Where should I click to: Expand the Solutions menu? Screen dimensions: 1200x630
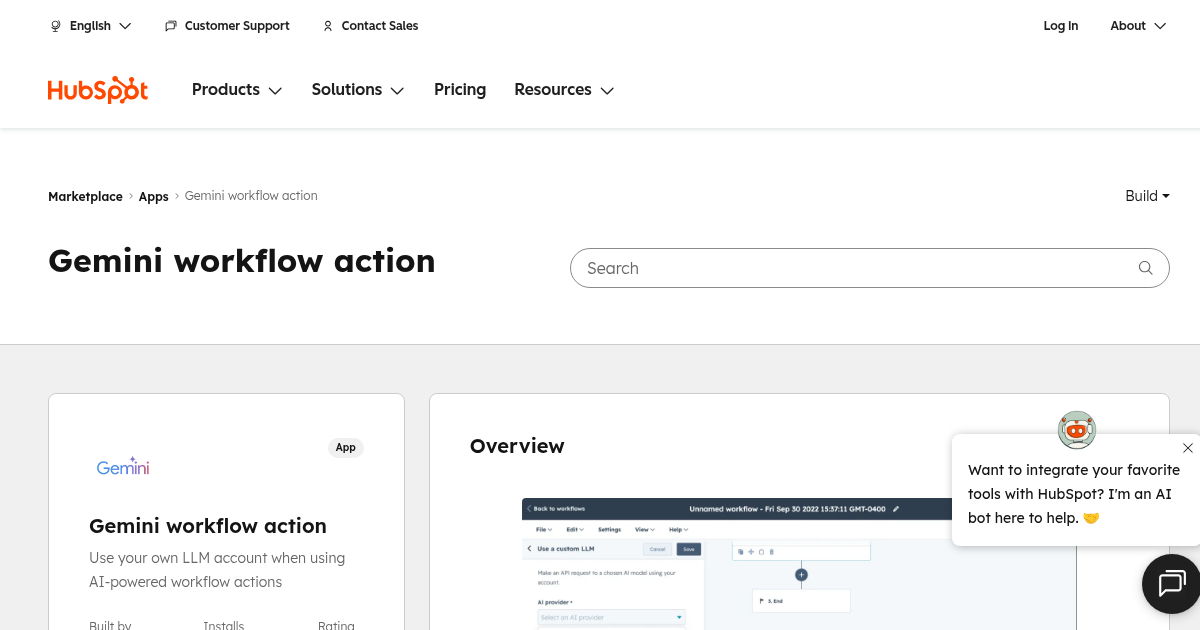(358, 90)
